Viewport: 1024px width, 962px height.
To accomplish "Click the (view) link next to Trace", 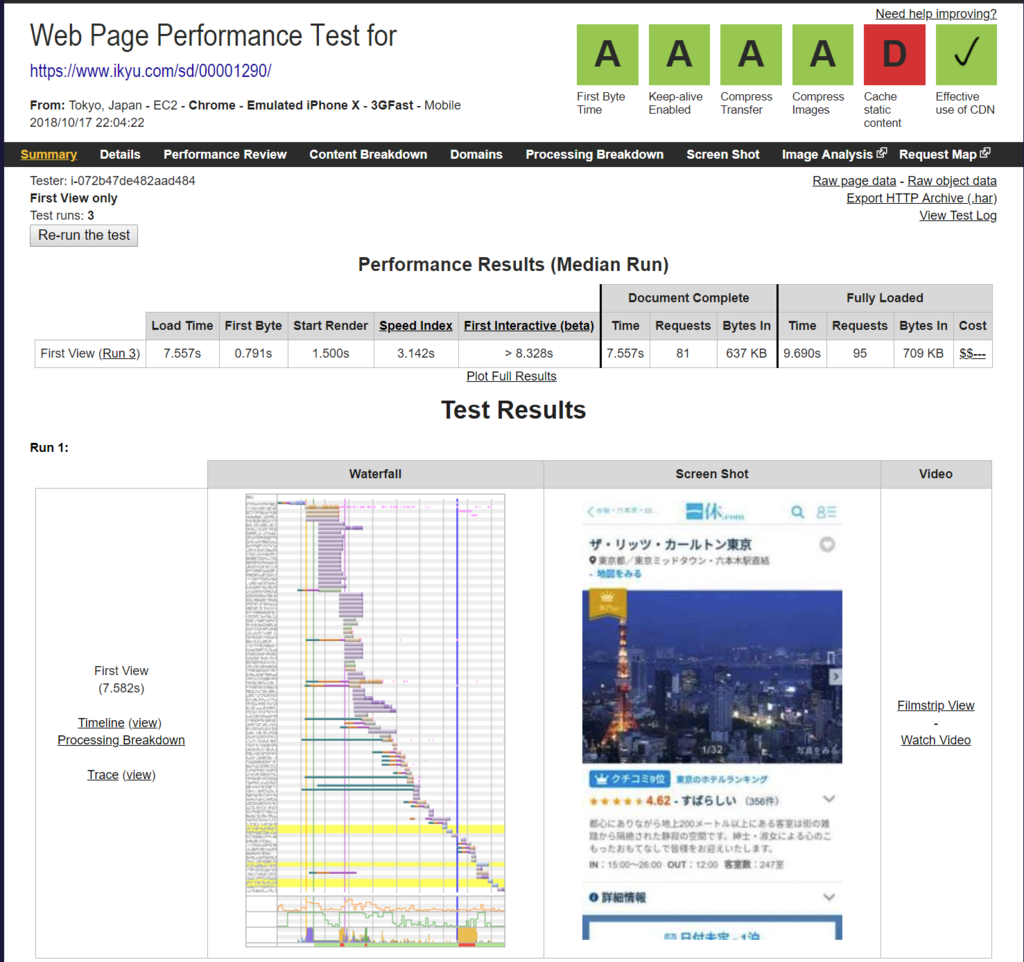I will coord(139,775).
